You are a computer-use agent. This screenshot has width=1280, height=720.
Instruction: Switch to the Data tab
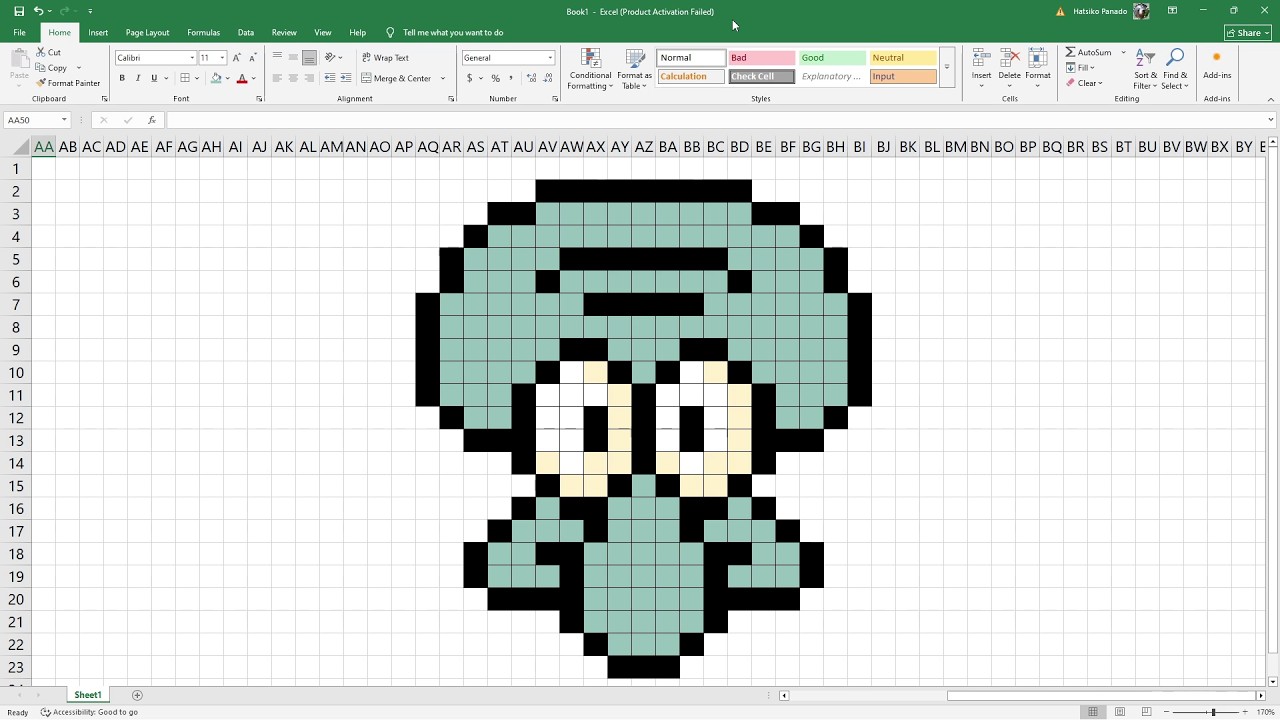[246, 32]
